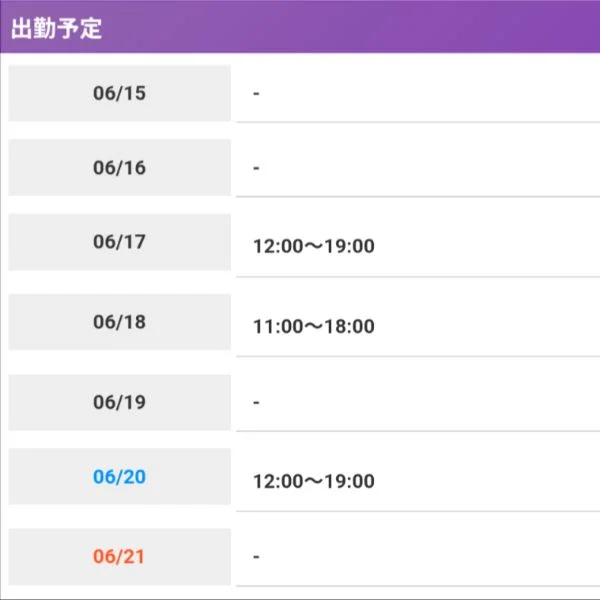
Task: Click the 12:00～19:00 shift on 06/20
Action: pyautogui.click(x=314, y=481)
